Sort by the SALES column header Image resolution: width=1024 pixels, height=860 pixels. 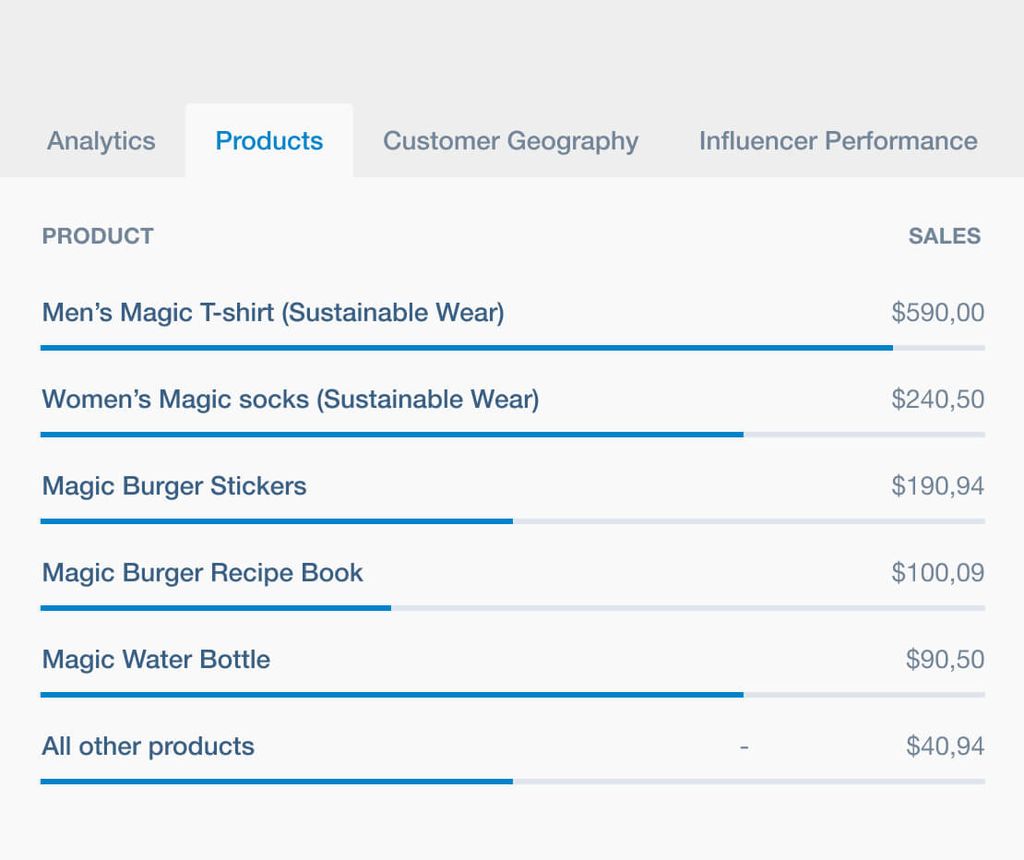pos(944,236)
